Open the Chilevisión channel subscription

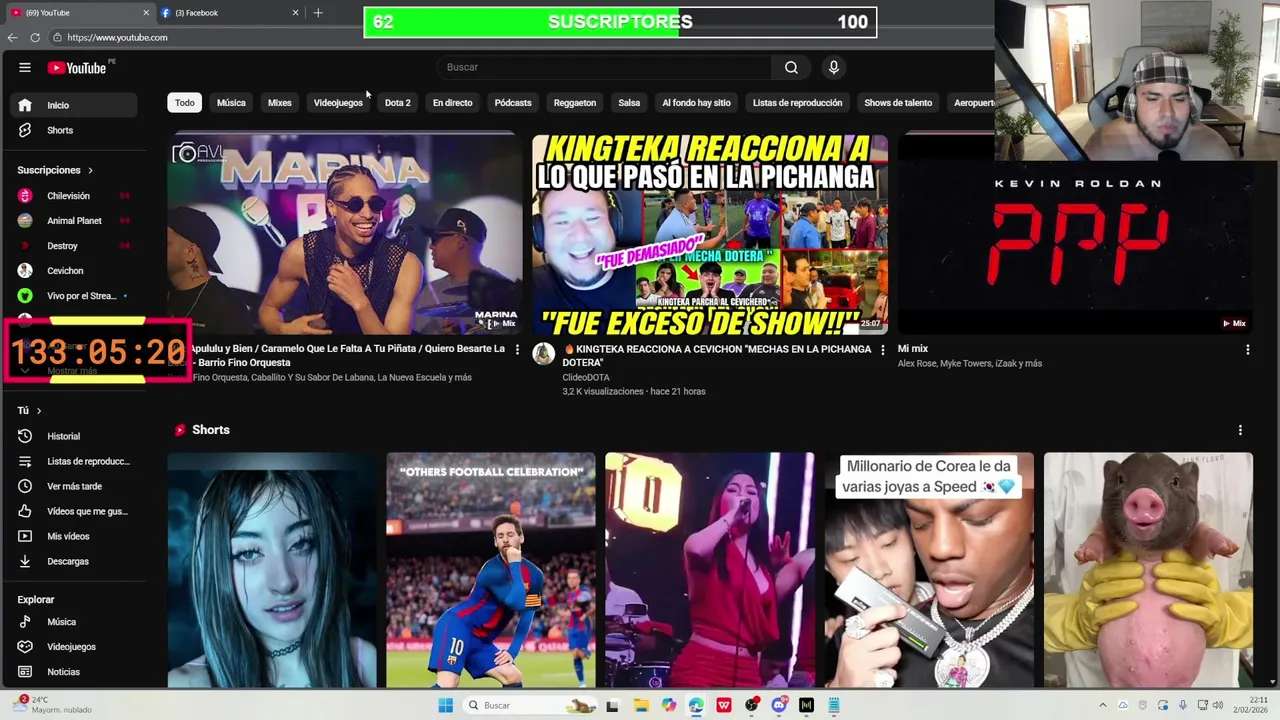click(x=74, y=196)
